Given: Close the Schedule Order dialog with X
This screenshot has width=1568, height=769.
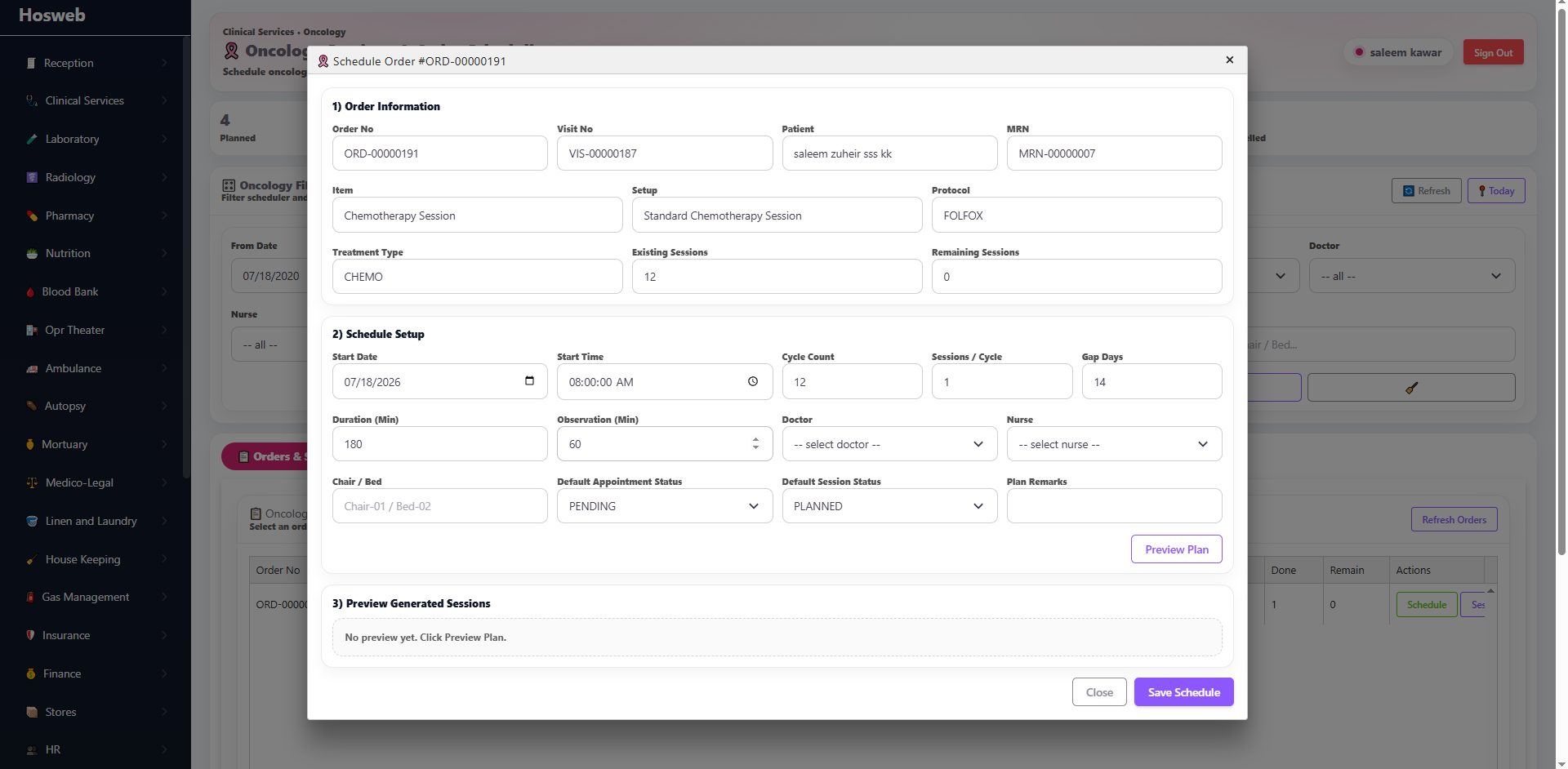Looking at the screenshot, I should pyautogui.click(x=1229, y=60).
